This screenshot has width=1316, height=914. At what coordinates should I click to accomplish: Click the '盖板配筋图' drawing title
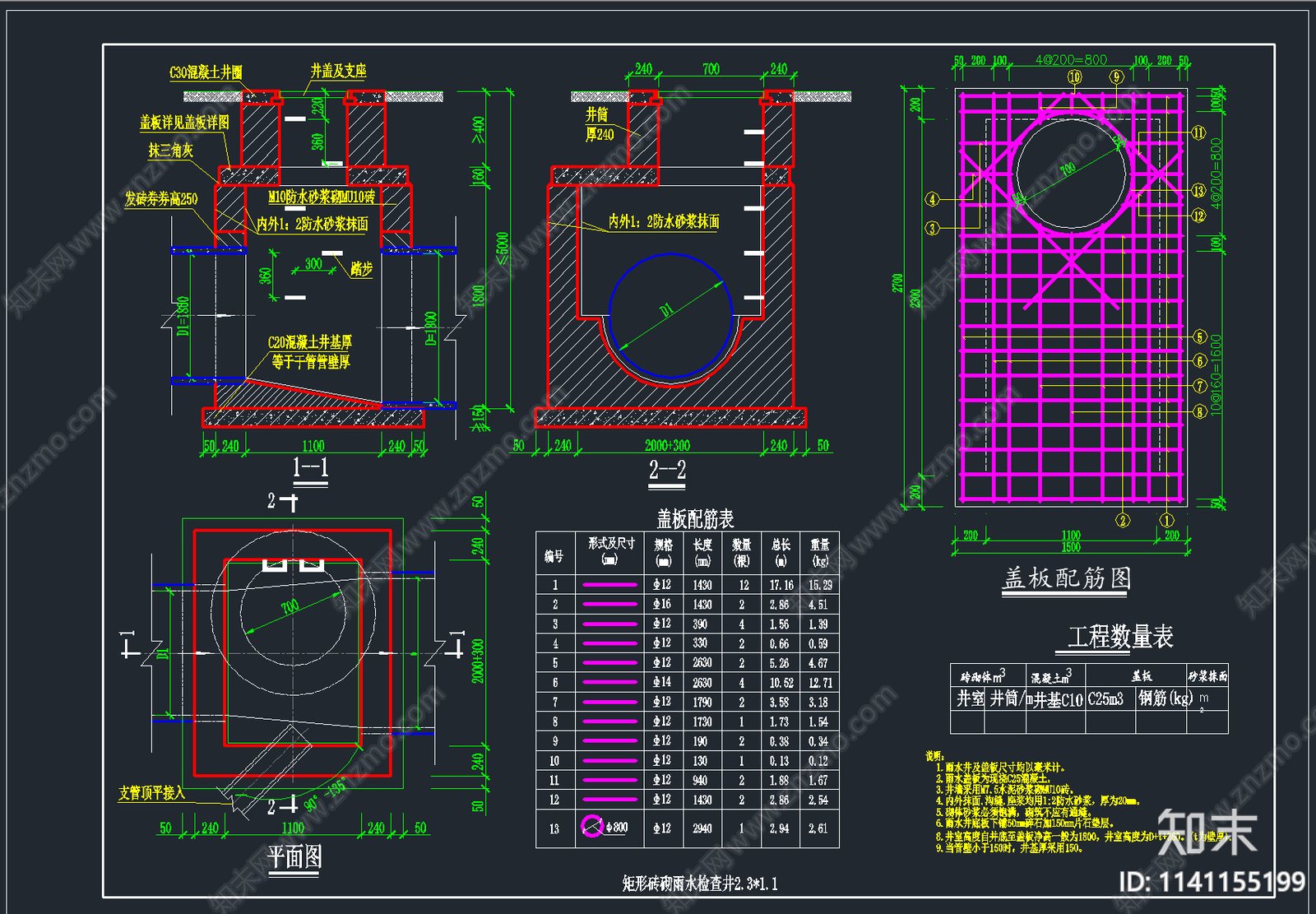tap(1067, 578)
